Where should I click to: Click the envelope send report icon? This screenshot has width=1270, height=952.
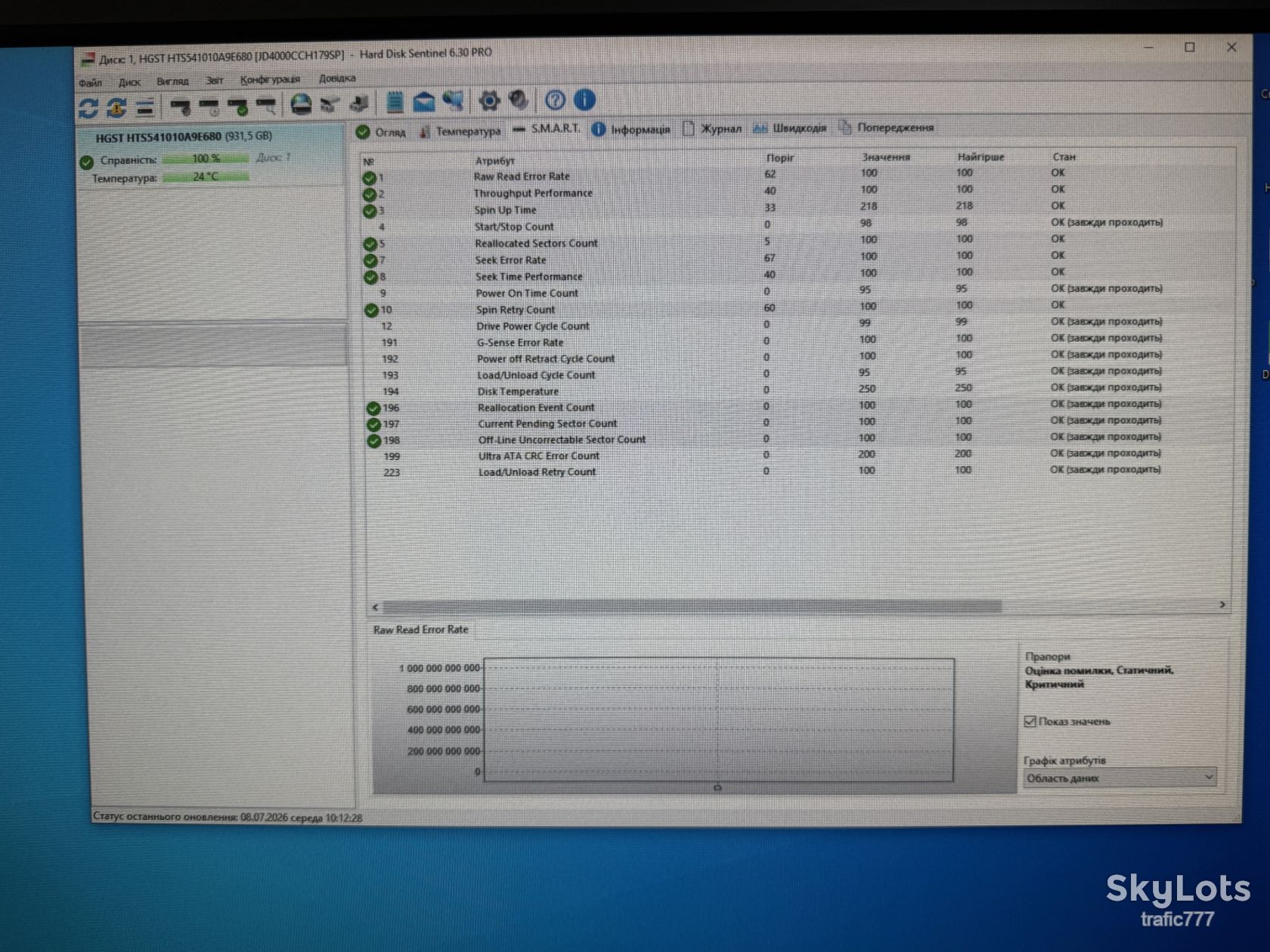pos(423,101)
